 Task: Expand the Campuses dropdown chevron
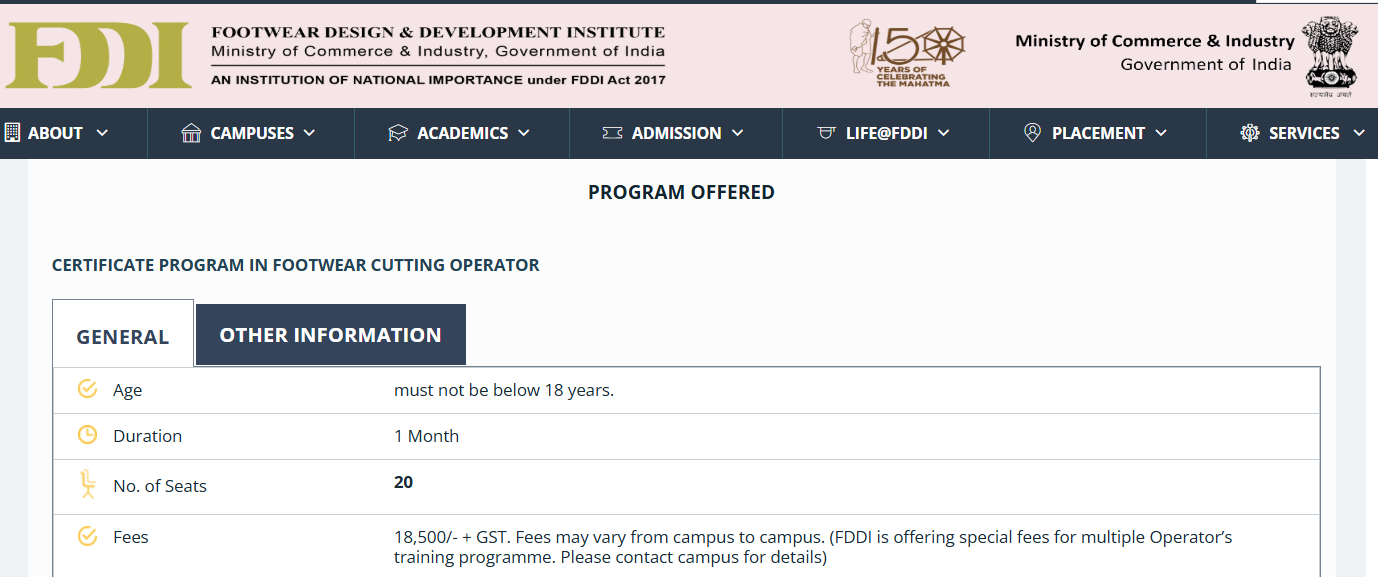pyautogui.click(x=309, y=133)
